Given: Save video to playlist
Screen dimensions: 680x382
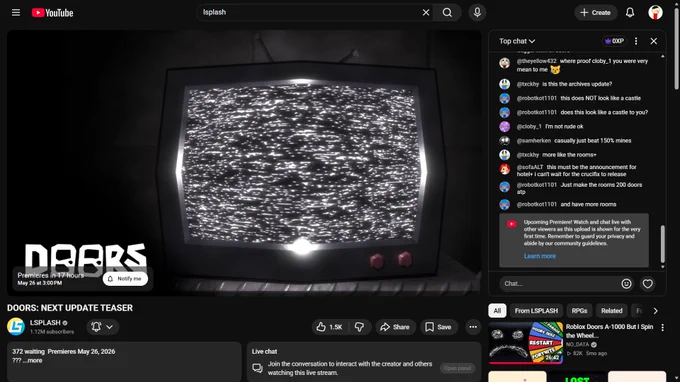Looking at the screenshot, I should pos(438,327).
